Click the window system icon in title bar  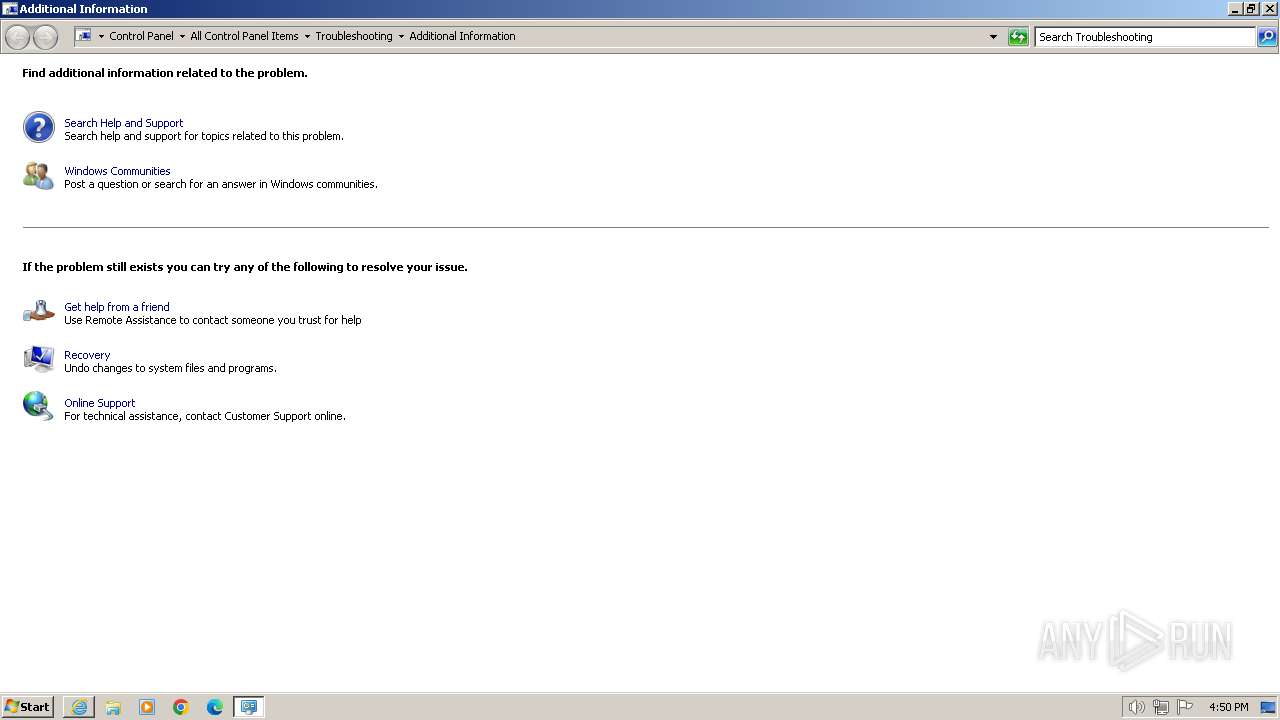pos(10,9)
